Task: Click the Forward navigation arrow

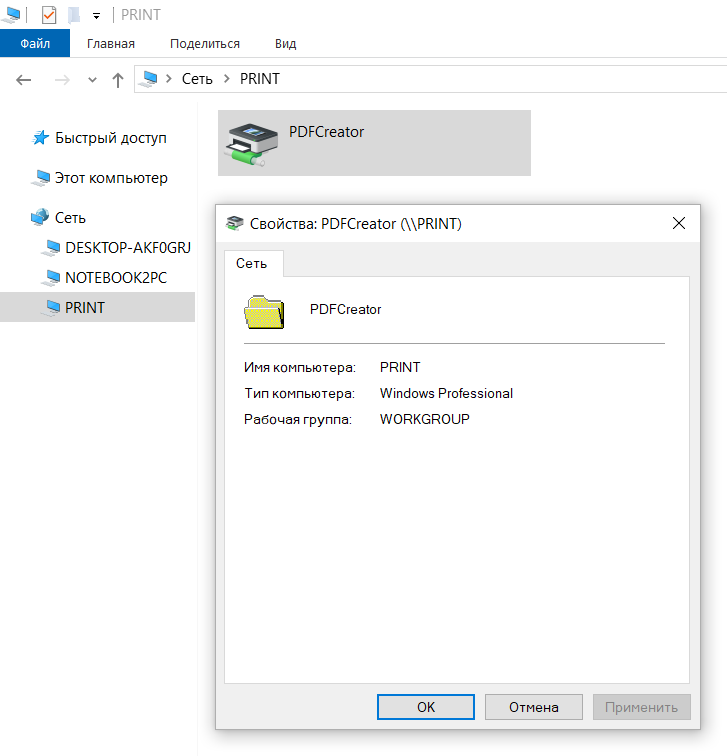Action: [62, 79]
